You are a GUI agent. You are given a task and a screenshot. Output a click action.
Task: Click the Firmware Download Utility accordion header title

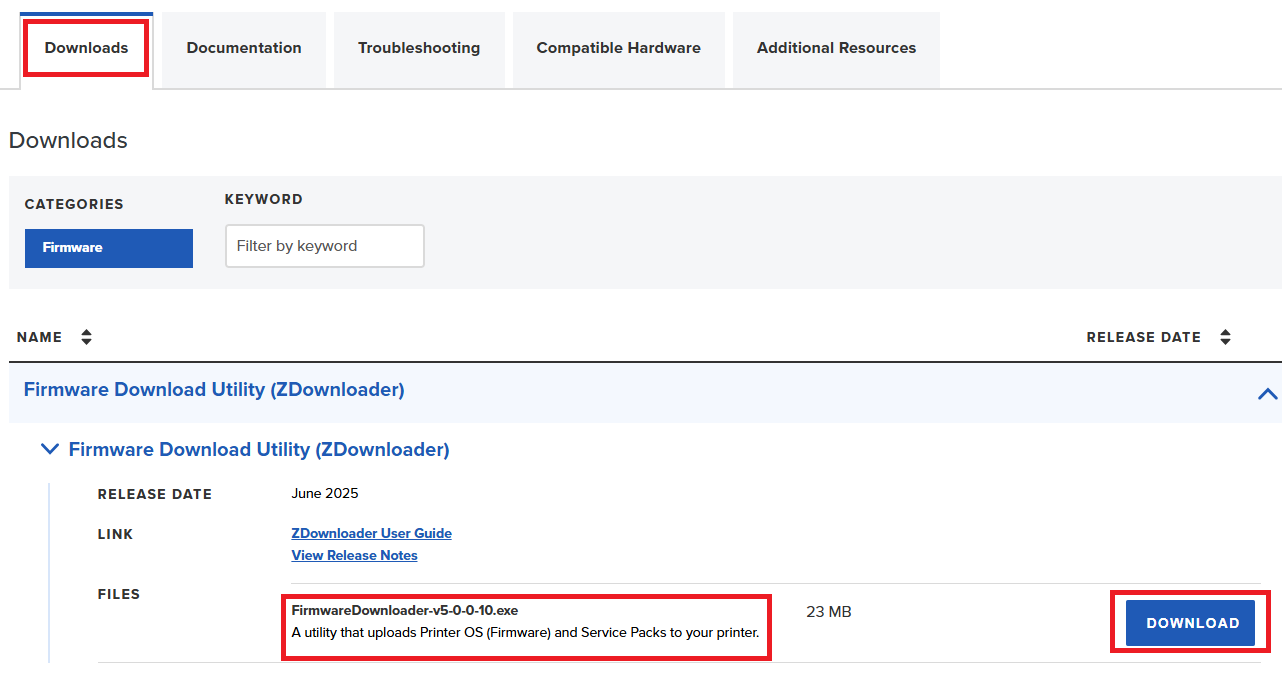pyautogui.click(x=214, y=390)
